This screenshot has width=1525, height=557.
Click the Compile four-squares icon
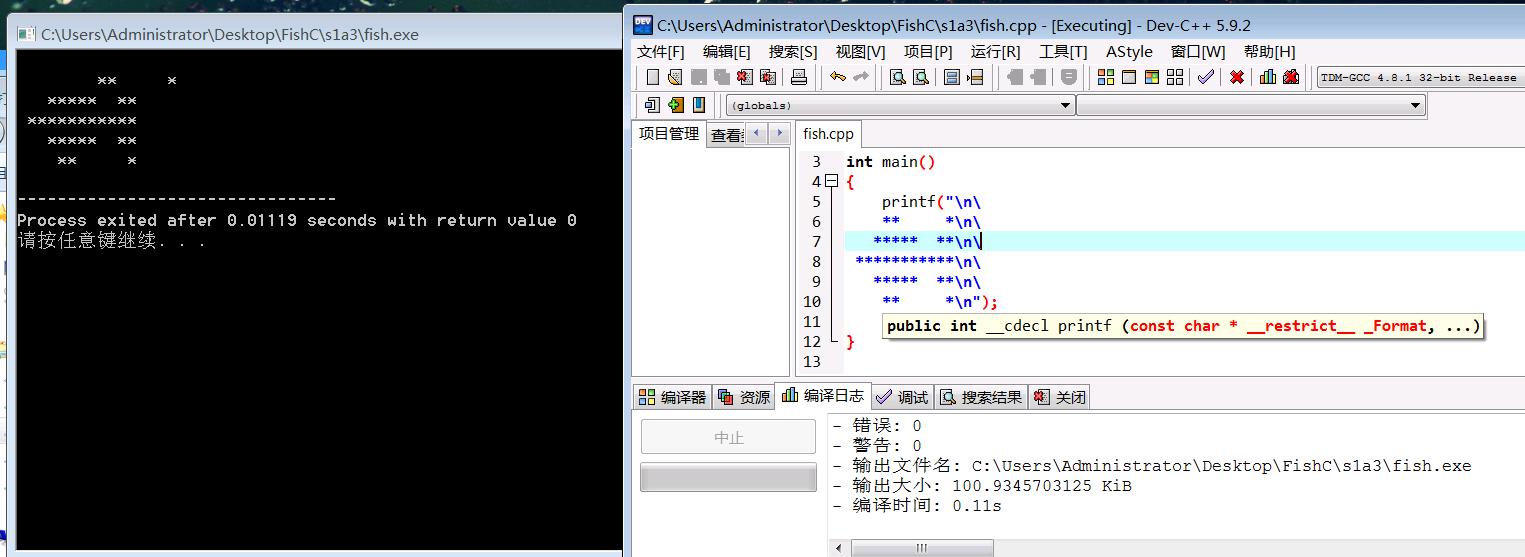point(1106,77)
